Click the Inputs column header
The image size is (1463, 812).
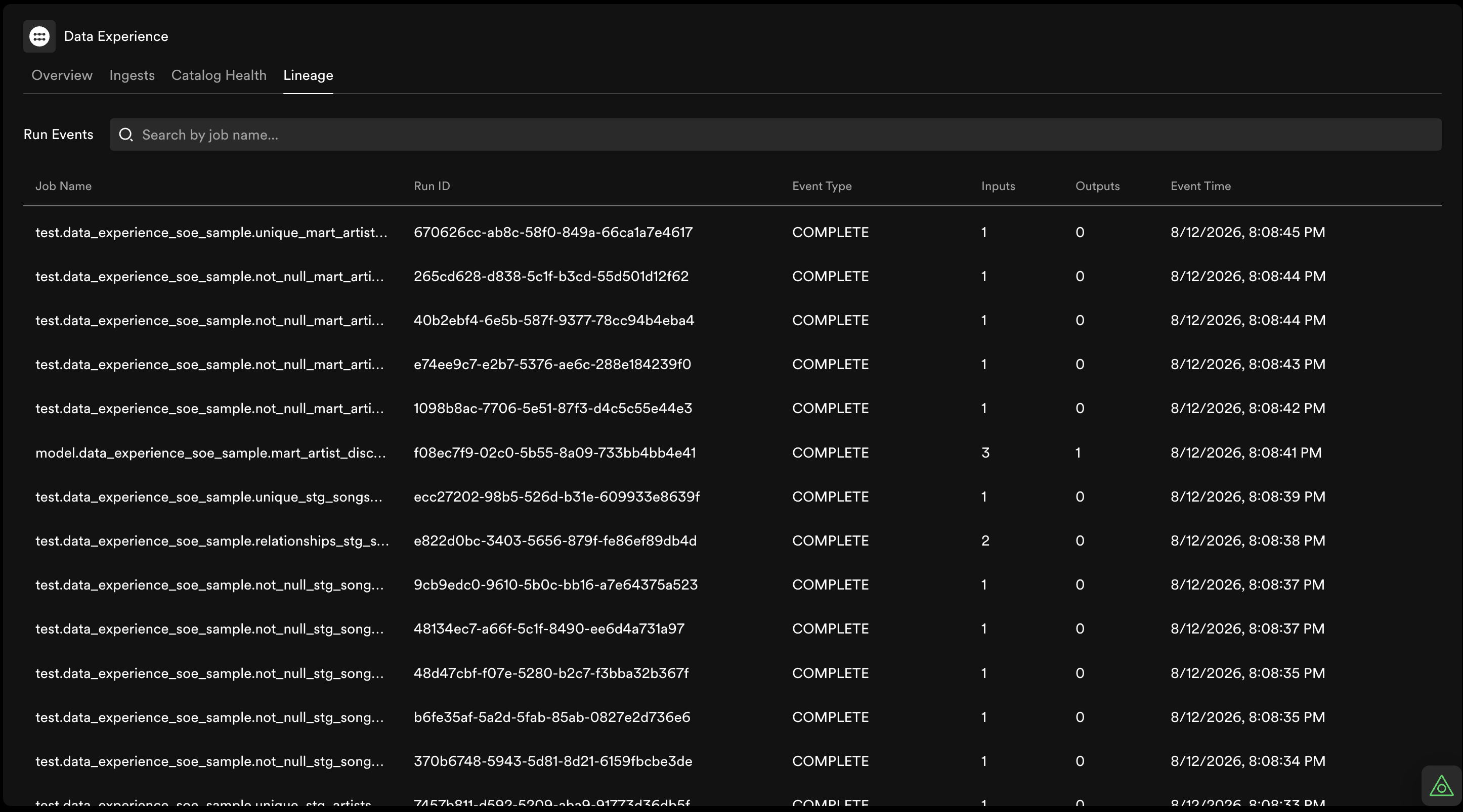[x=998, y=186]
